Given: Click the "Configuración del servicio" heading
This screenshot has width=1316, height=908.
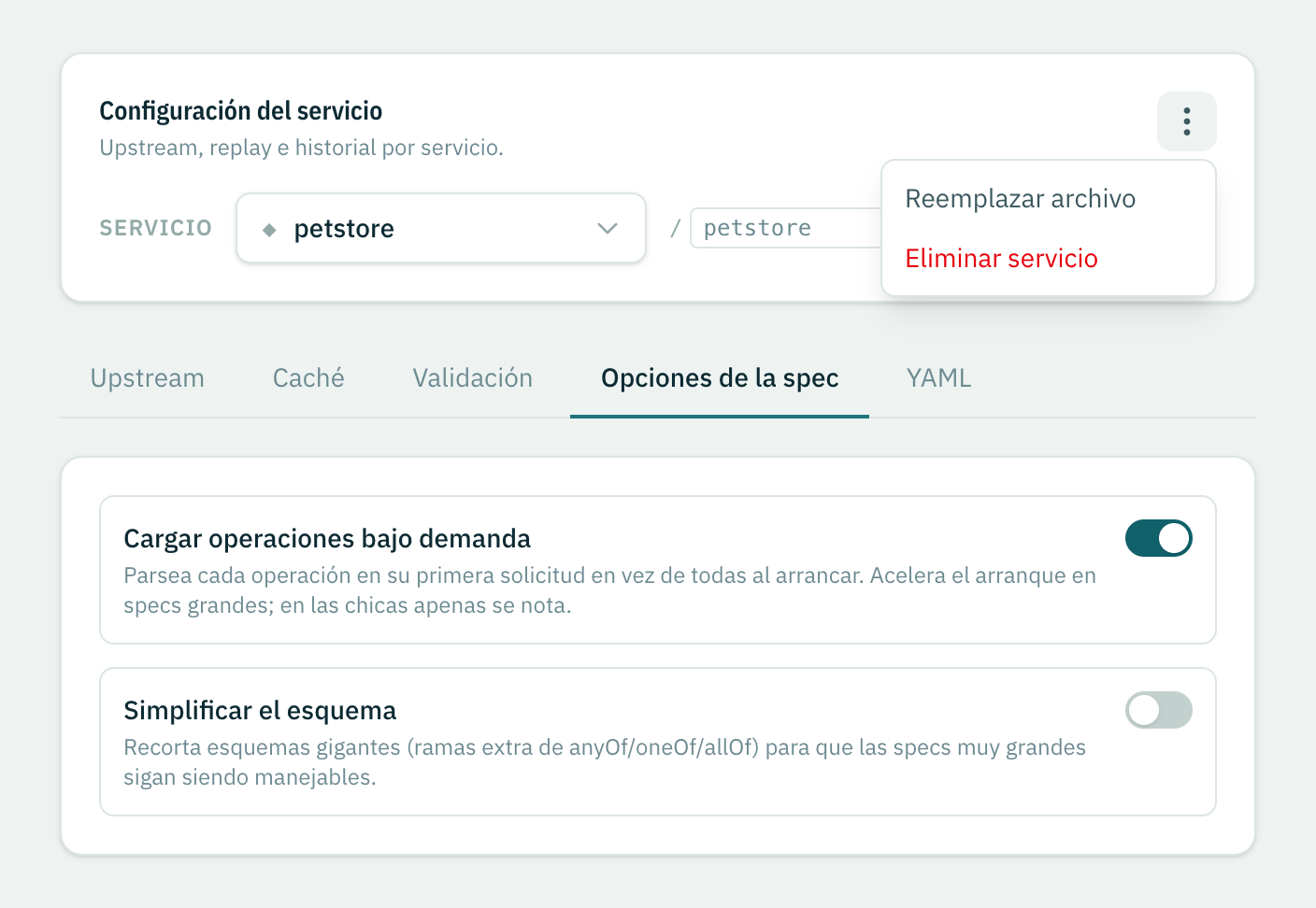Looking at the screenshot, I should [x=241, y=111].
